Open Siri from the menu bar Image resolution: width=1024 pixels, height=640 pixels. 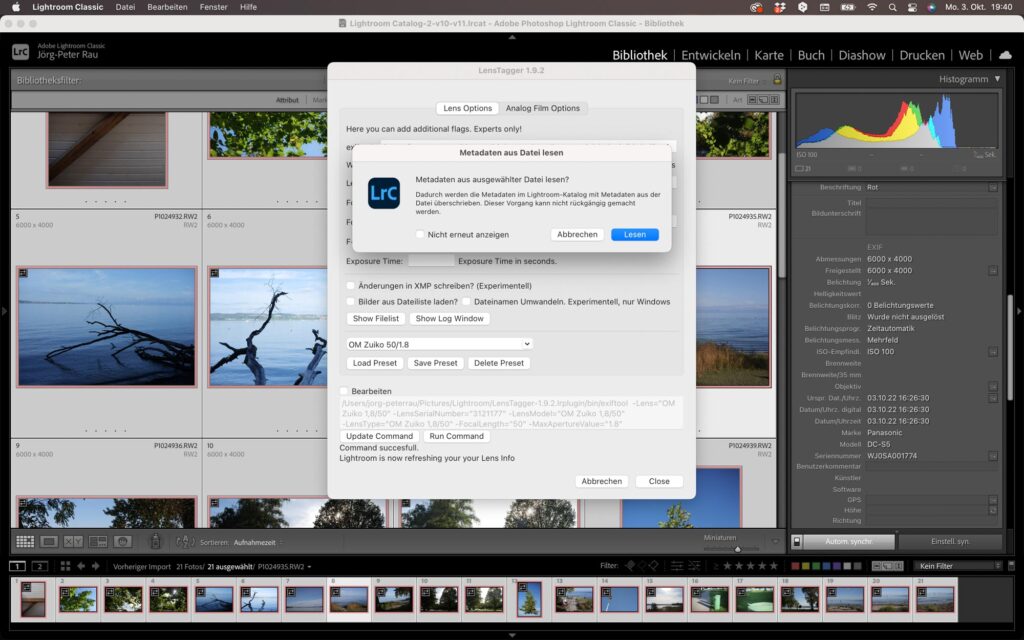click(x=931, y=7)
